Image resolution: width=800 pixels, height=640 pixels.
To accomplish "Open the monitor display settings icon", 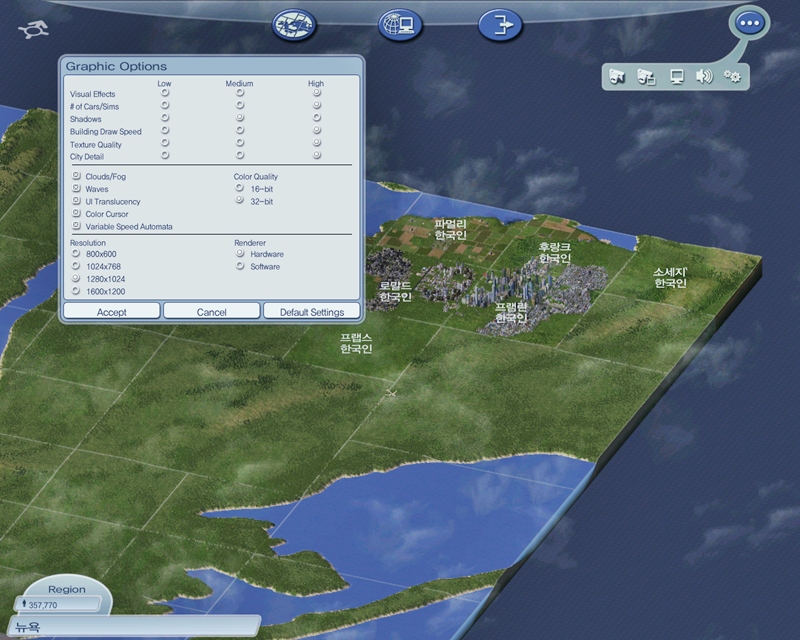I will point(677,76).
